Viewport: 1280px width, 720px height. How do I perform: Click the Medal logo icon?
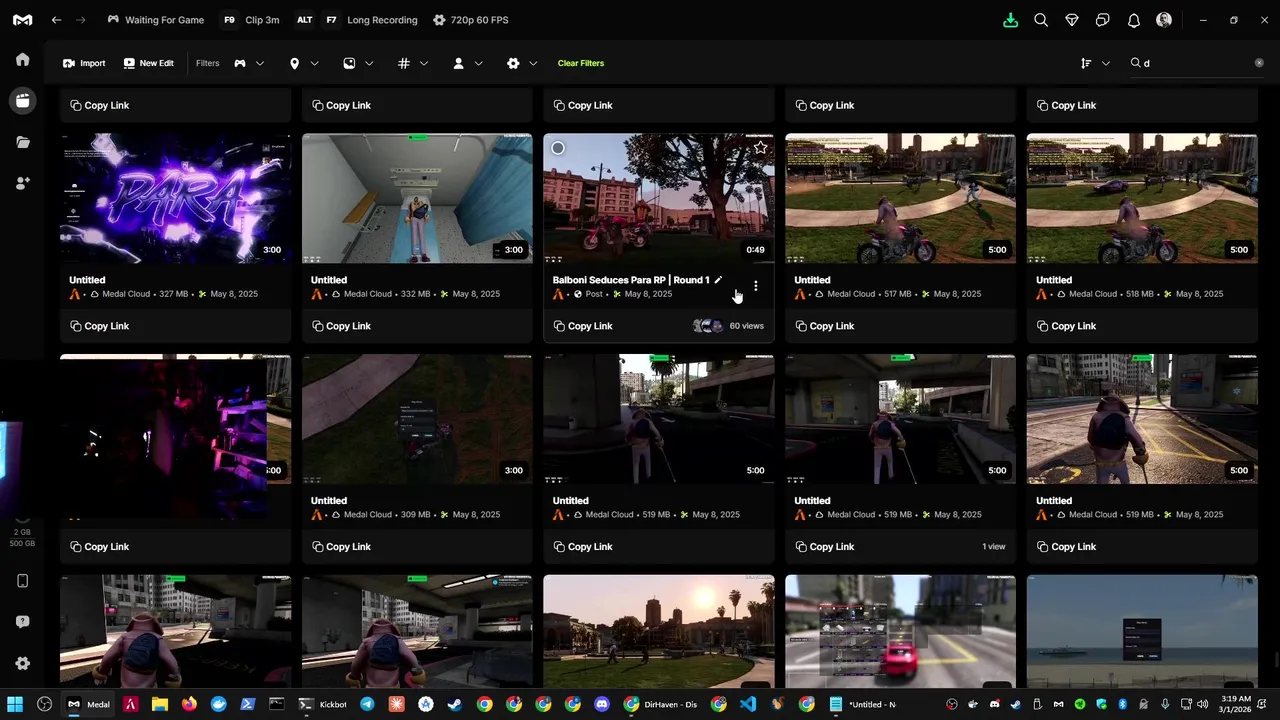(x=22, y=20)
